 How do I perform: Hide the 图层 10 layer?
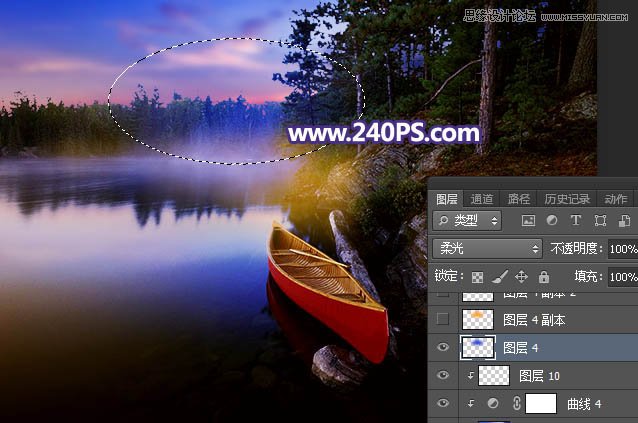point(443,375)
